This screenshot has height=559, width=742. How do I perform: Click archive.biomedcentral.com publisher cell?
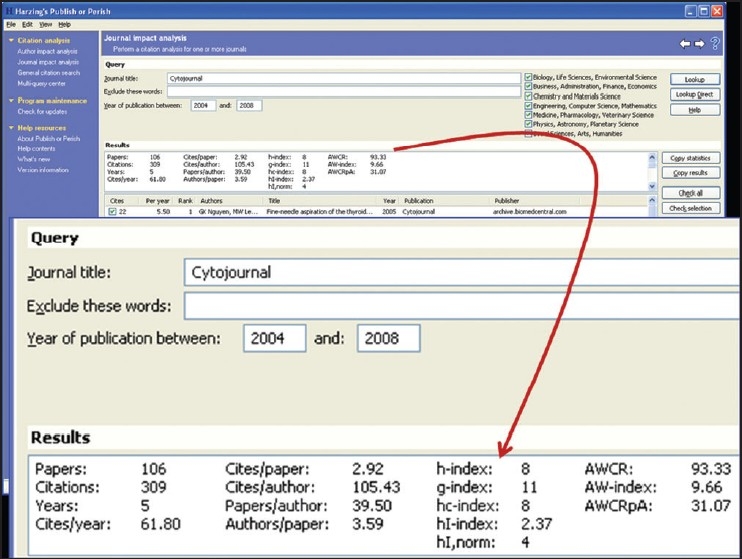[530, 212]
